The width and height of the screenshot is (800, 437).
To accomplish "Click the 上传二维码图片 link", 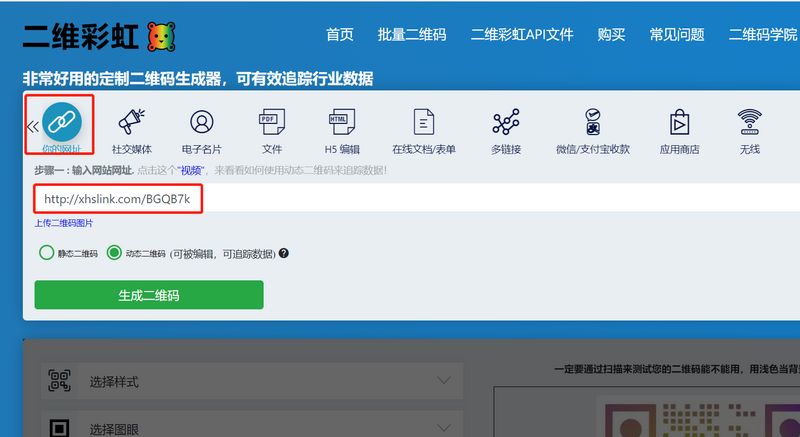I will pos(64,223).
